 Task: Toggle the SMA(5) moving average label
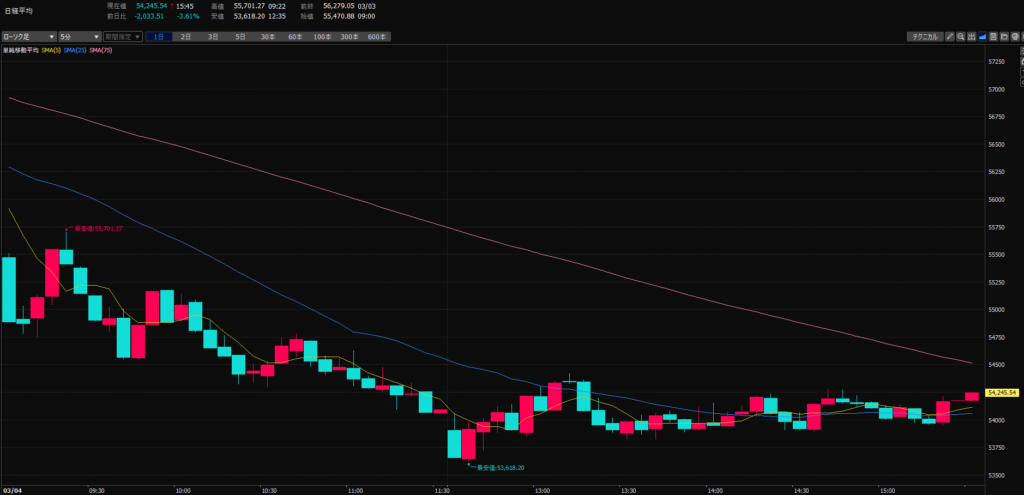point(52,49)
